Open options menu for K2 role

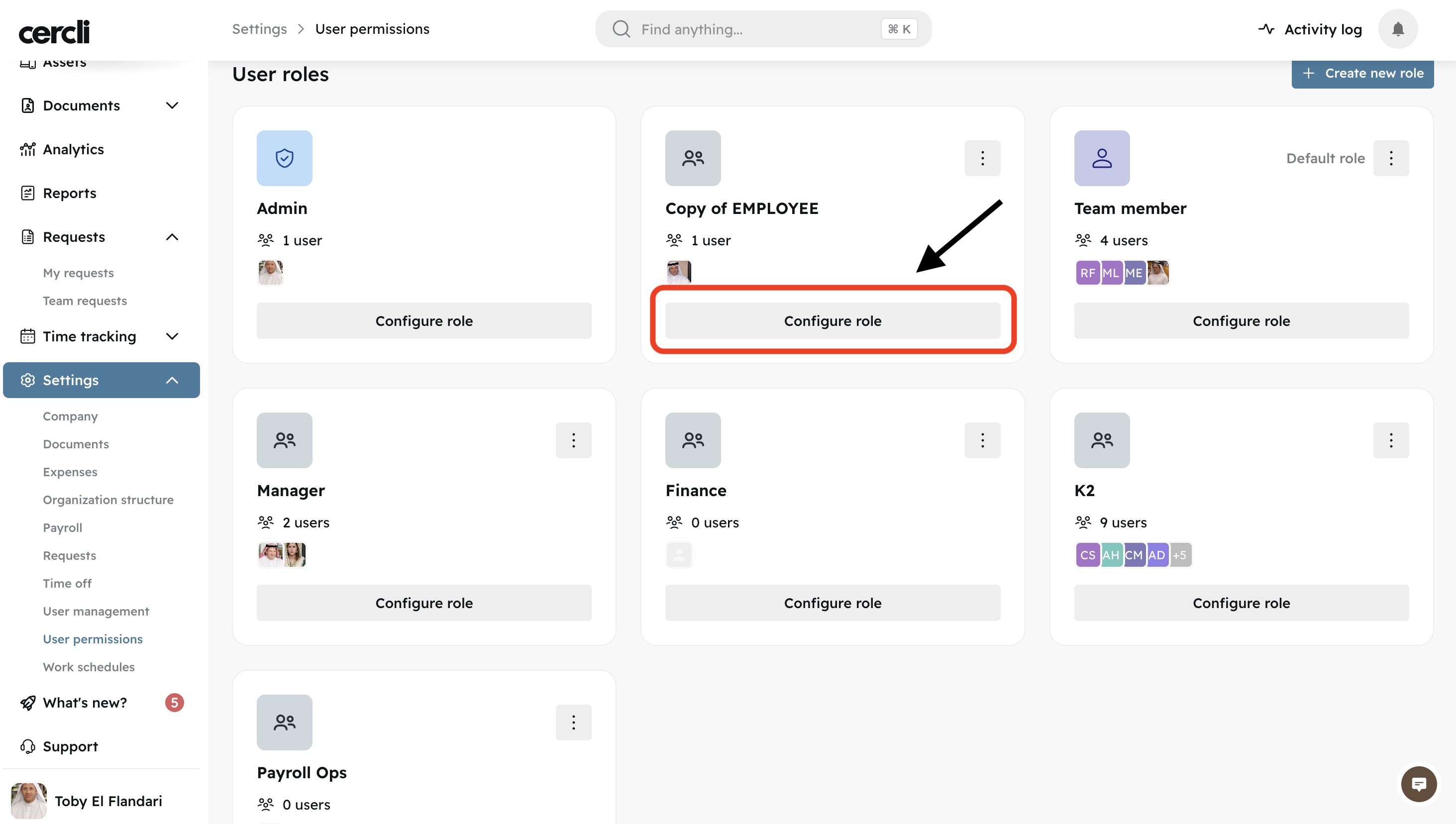point(1391,440)
